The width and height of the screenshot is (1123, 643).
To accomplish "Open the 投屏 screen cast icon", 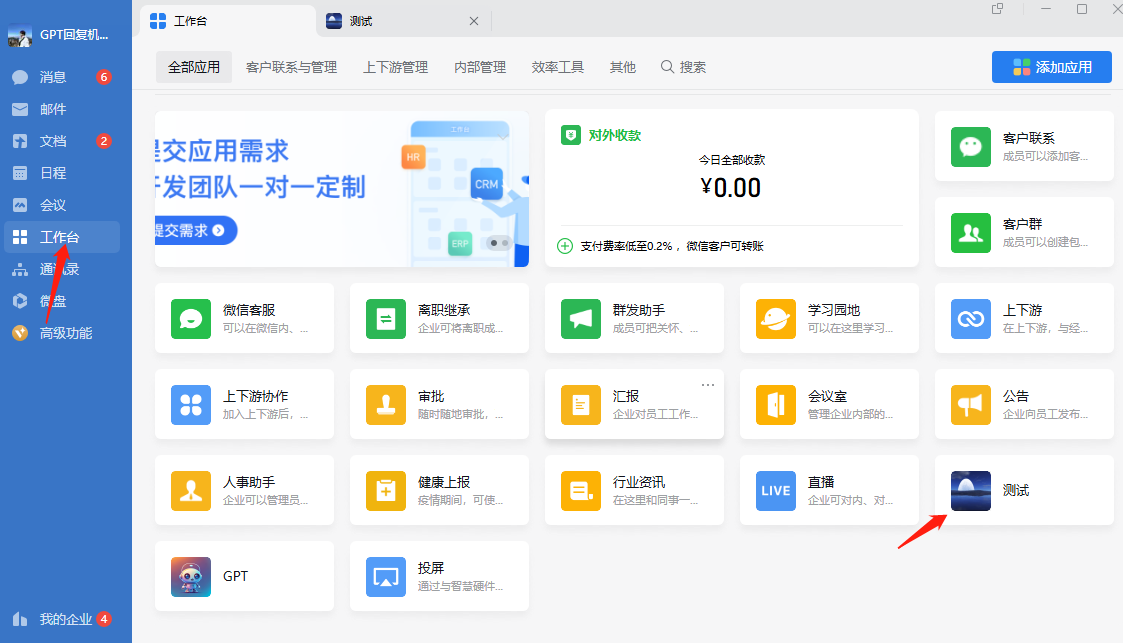I will [x=386, y=576].
